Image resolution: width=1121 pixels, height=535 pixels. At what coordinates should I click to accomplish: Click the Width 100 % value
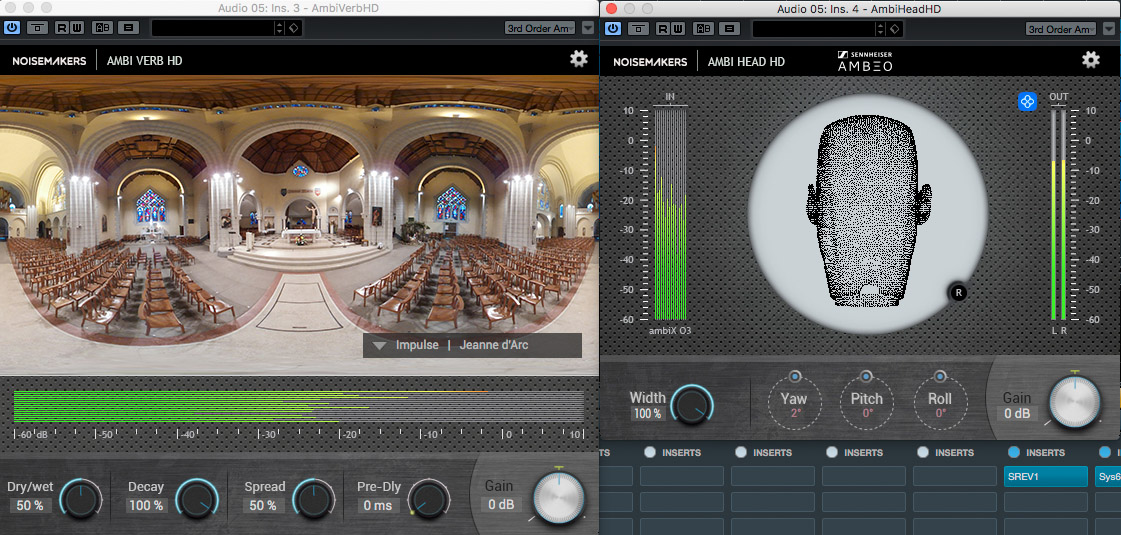pos(647,413)
